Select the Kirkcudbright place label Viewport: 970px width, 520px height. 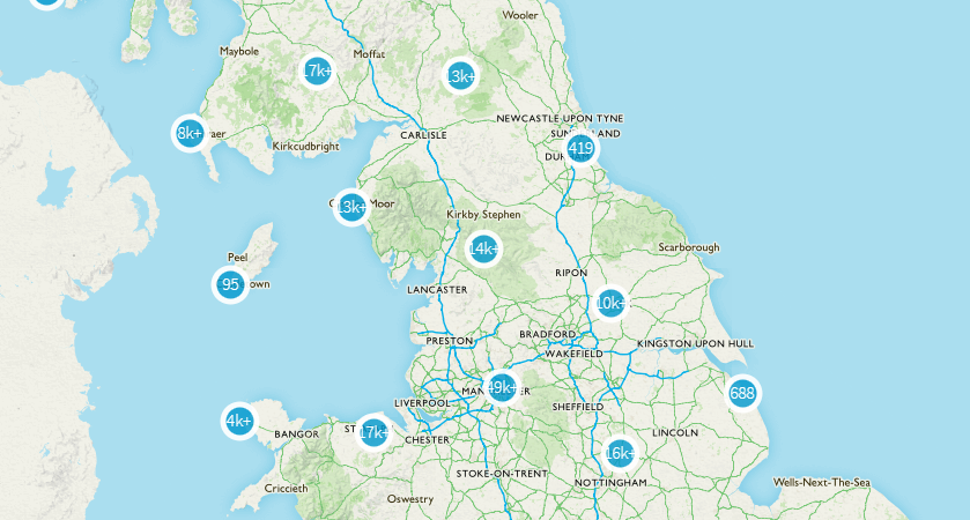pyautogui.click(x=306, y=147)
